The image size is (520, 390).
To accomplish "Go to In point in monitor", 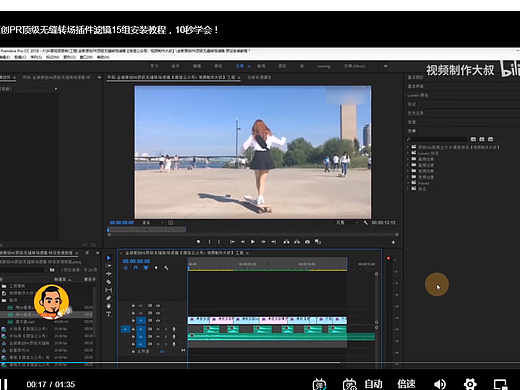I will [x=232, y=242].
